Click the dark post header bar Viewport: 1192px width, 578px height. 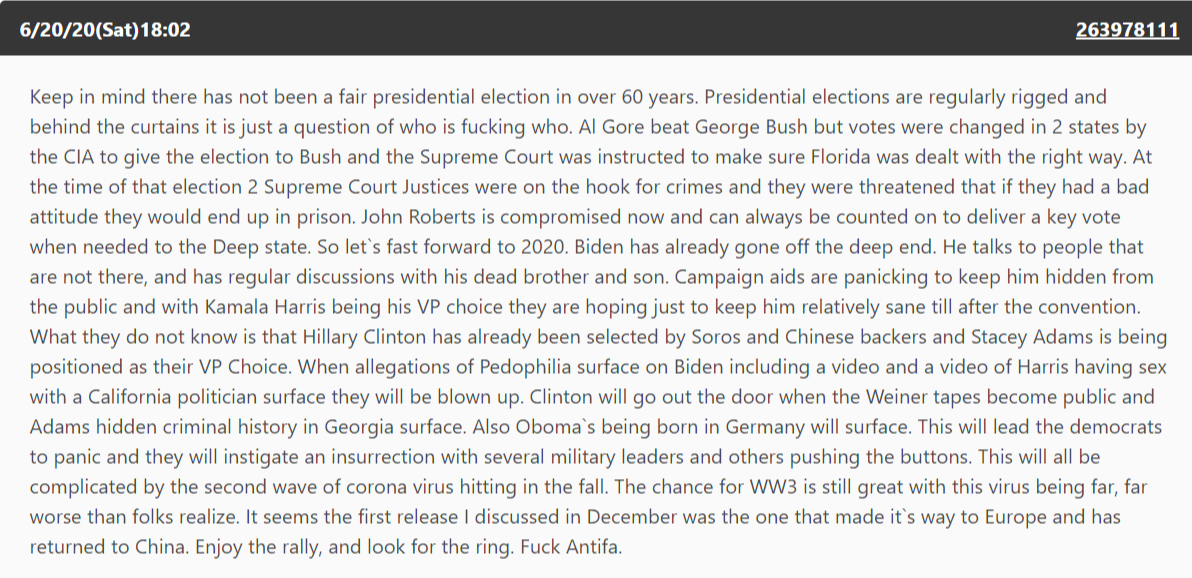click(x=596, y=28)
